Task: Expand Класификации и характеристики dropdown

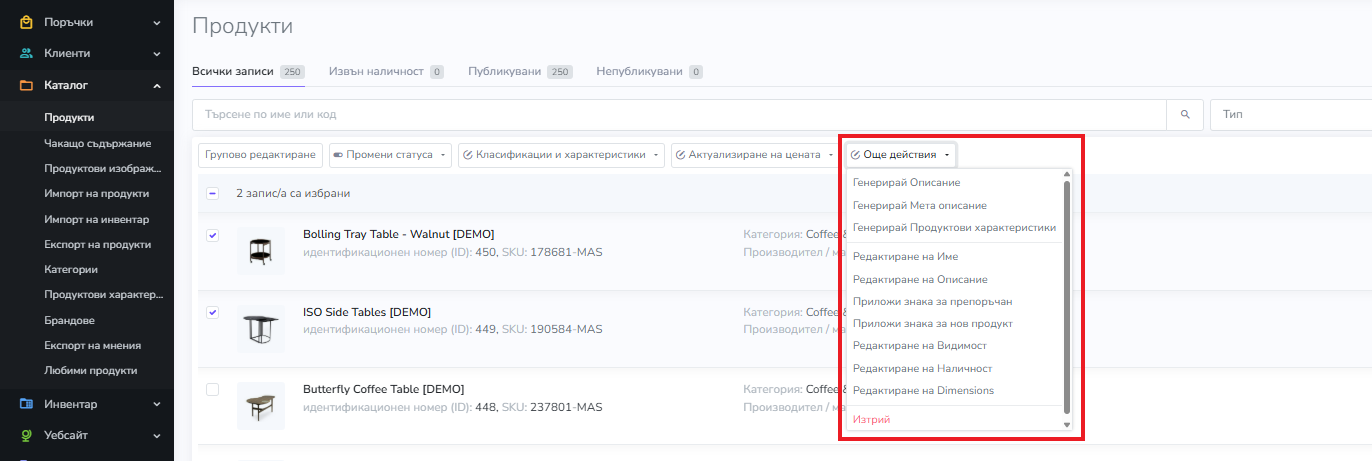Action: point(561,155)
